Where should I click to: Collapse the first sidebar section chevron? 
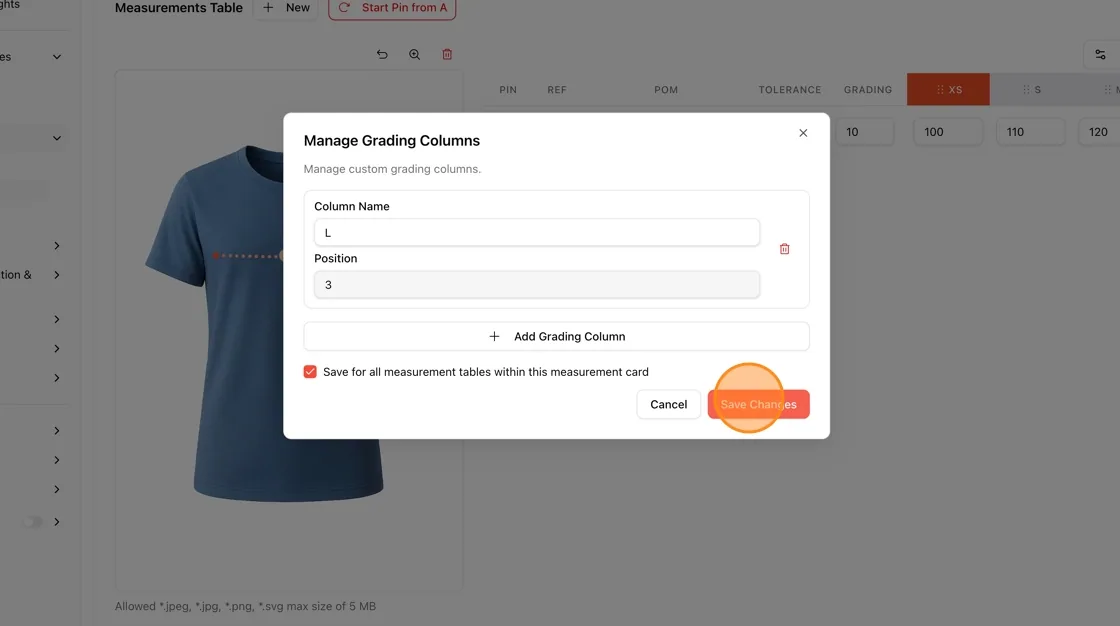tap(56, 56)
